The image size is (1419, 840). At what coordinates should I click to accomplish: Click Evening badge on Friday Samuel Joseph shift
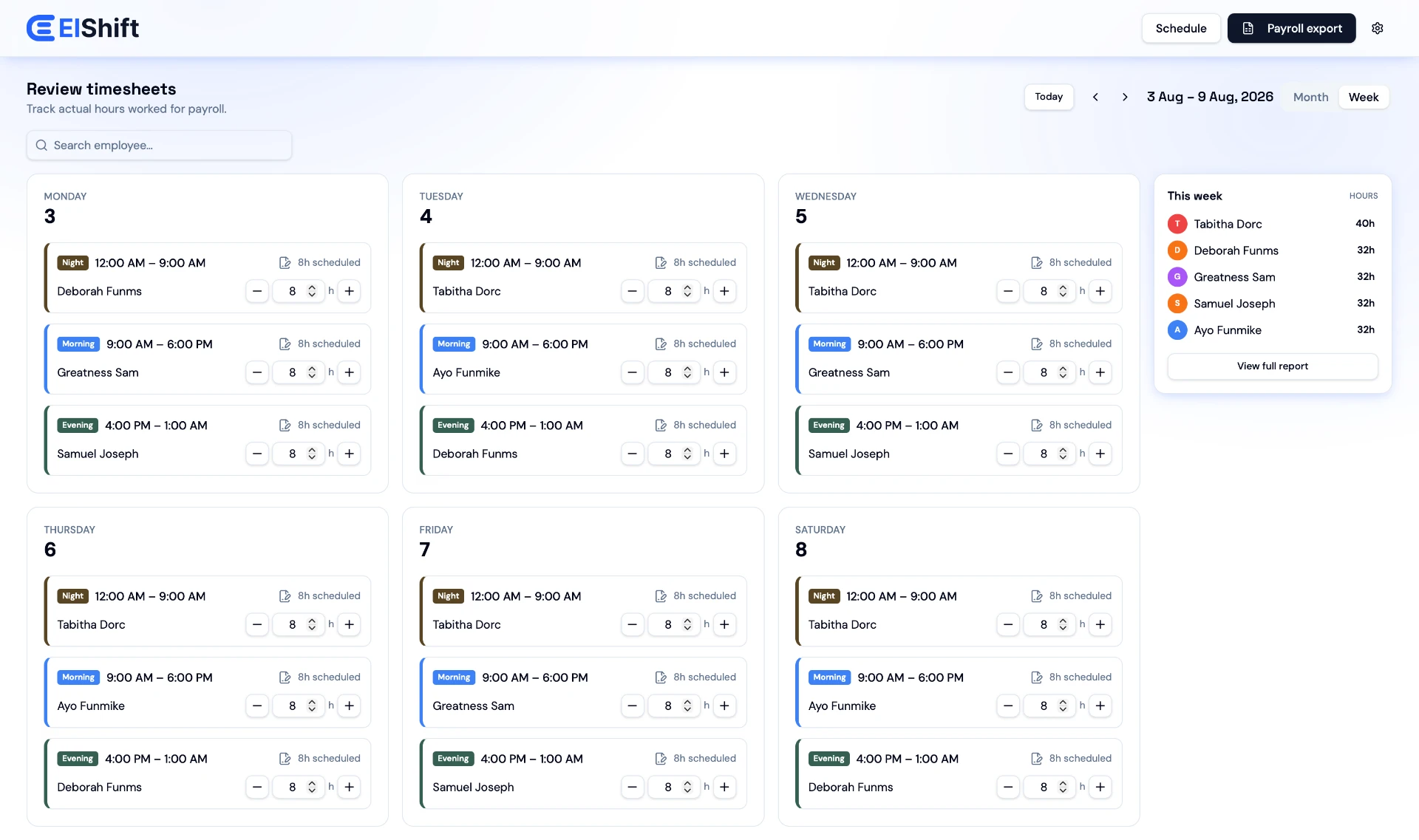(453, 758)
